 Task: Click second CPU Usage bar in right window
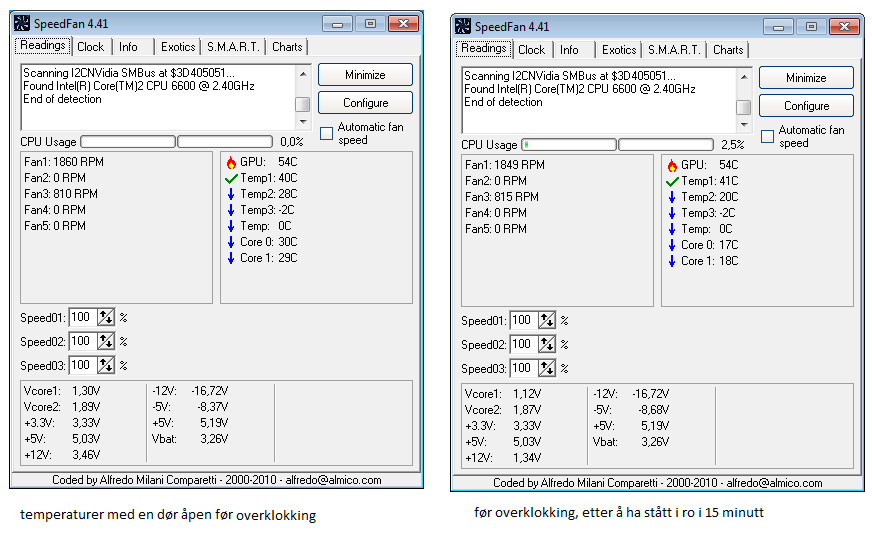666,145
